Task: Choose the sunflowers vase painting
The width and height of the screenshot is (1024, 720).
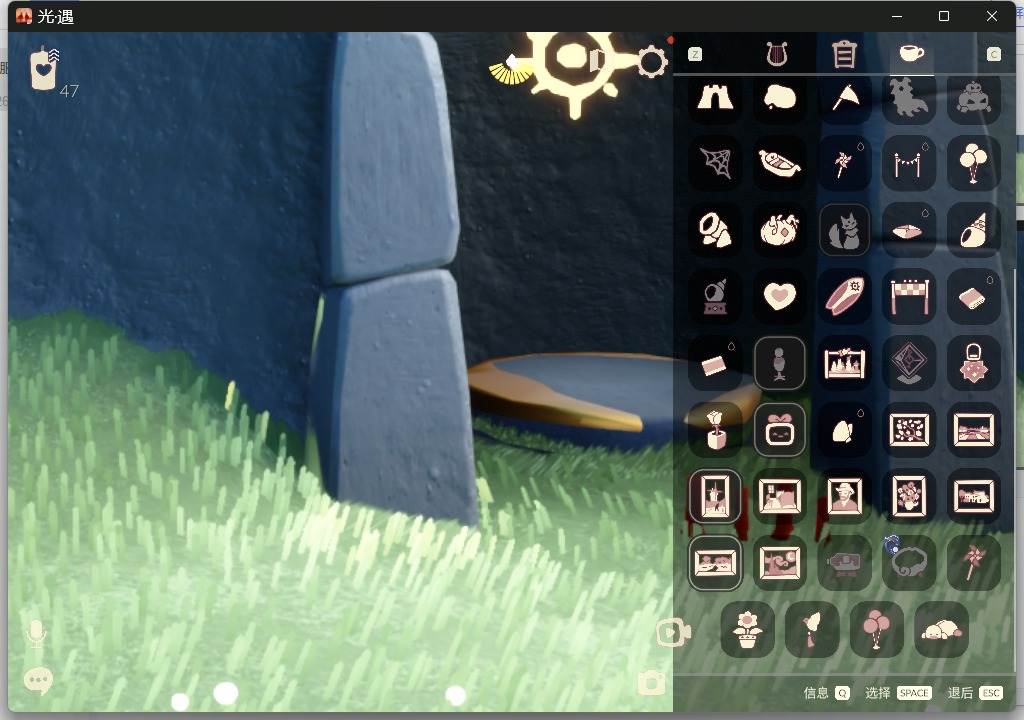Action: (x=909, y=496)
